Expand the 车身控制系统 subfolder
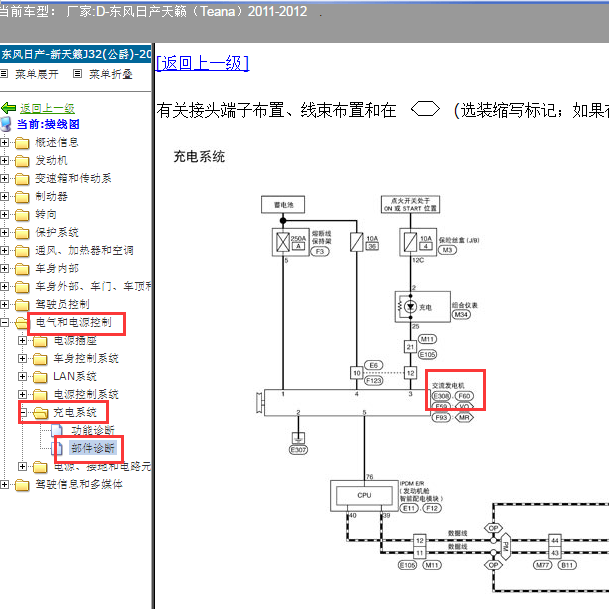The image size is (609, 609). (23, 358)
